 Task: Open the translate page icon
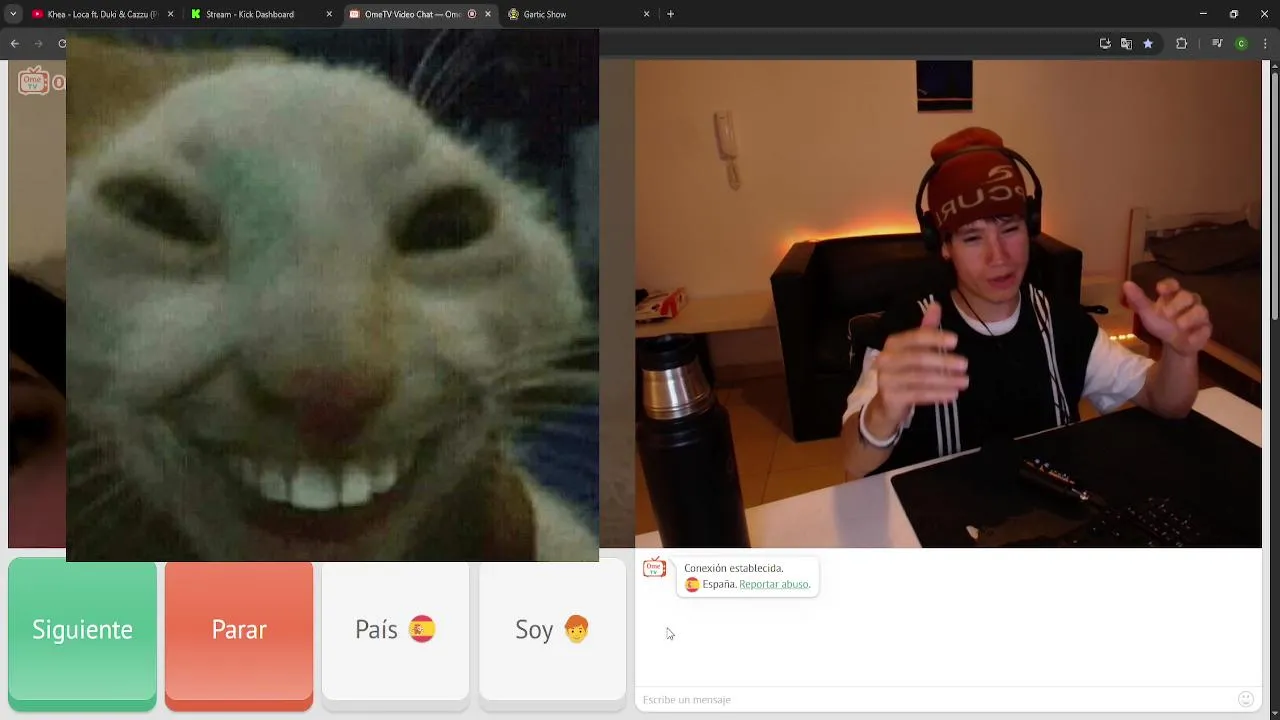pyautogui.click(x=1126, y=43)
